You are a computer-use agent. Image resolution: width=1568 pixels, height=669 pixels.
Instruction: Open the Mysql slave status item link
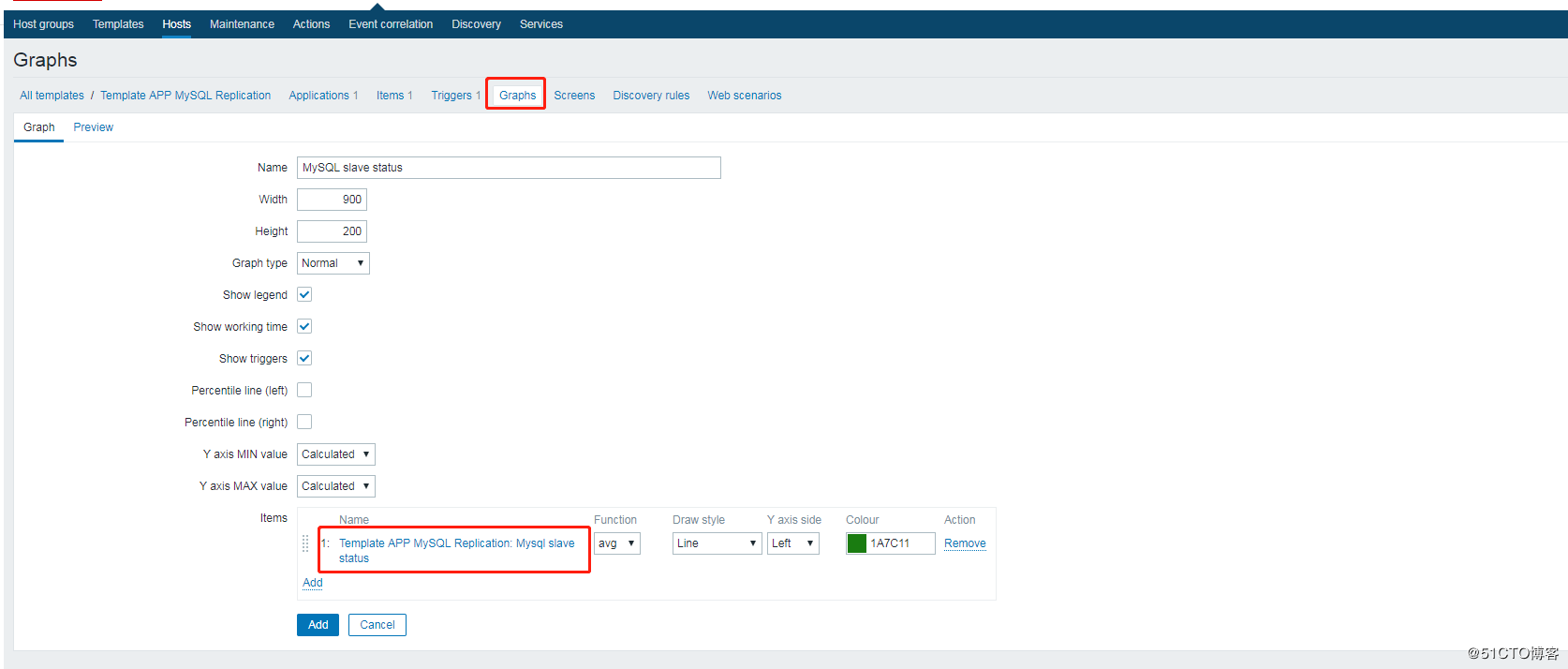click(x=457, y=551)
